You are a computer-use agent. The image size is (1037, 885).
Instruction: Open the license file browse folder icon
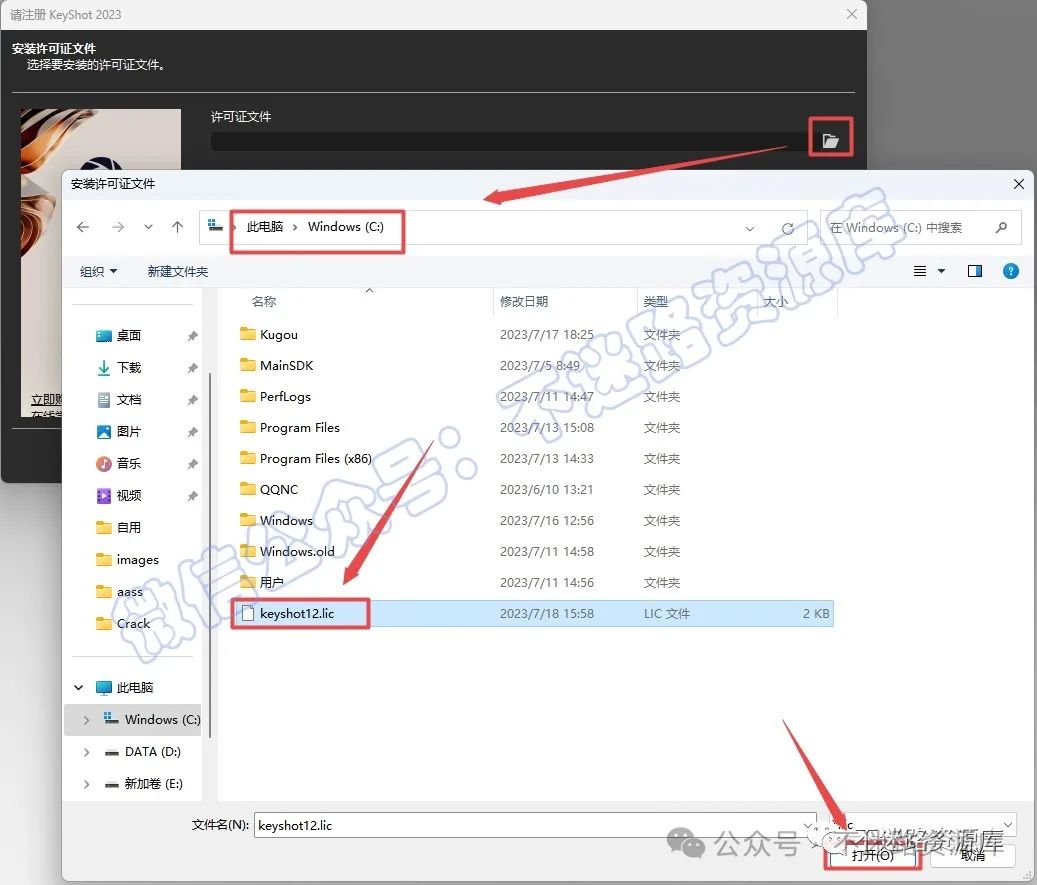(830, 140)
